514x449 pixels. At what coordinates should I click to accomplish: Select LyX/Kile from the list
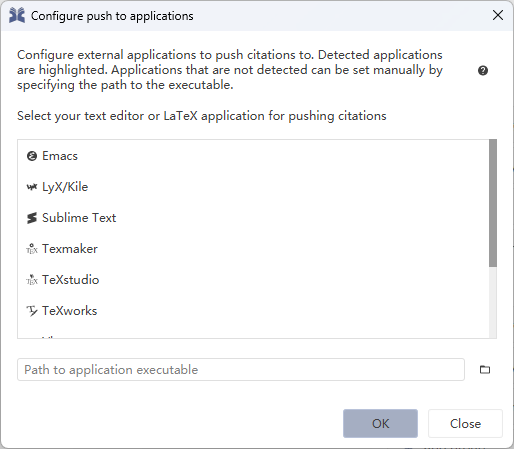click(253, 187)
